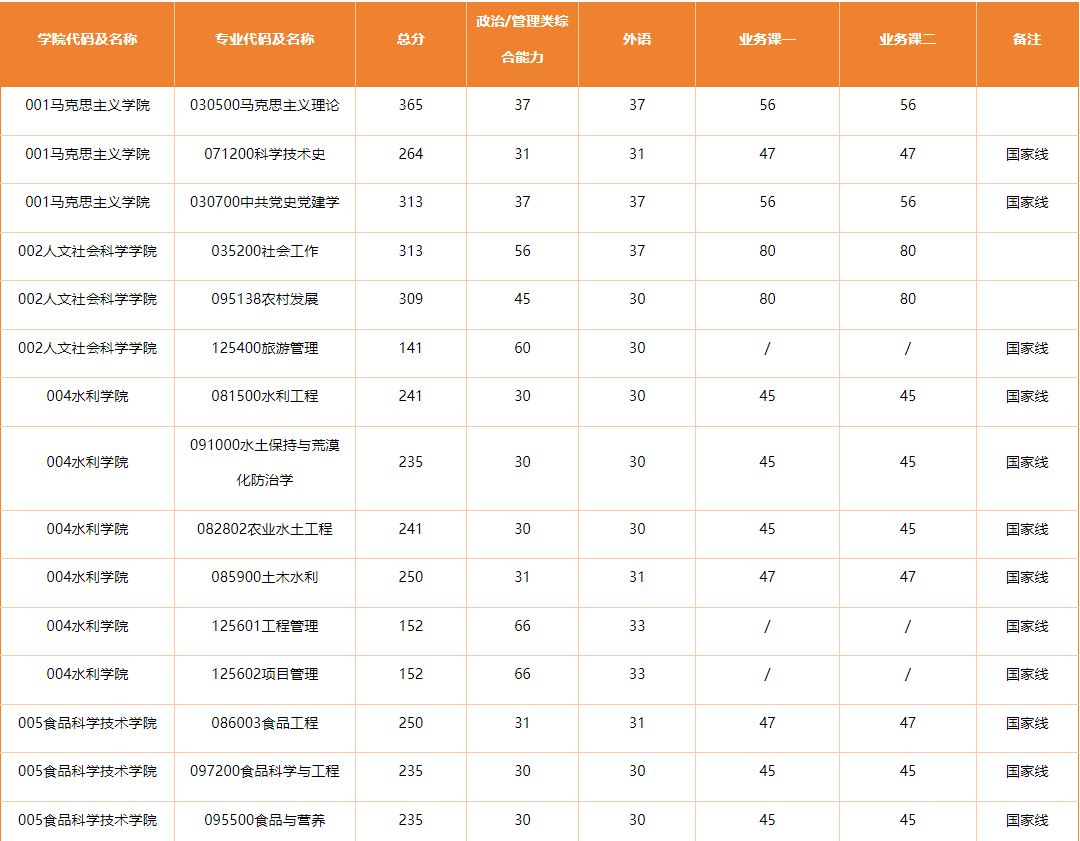Select the 086003食品工程 cell
The height and width of the screenshot is (841, 1080).
pyautogui.click(x=264, y=723)
